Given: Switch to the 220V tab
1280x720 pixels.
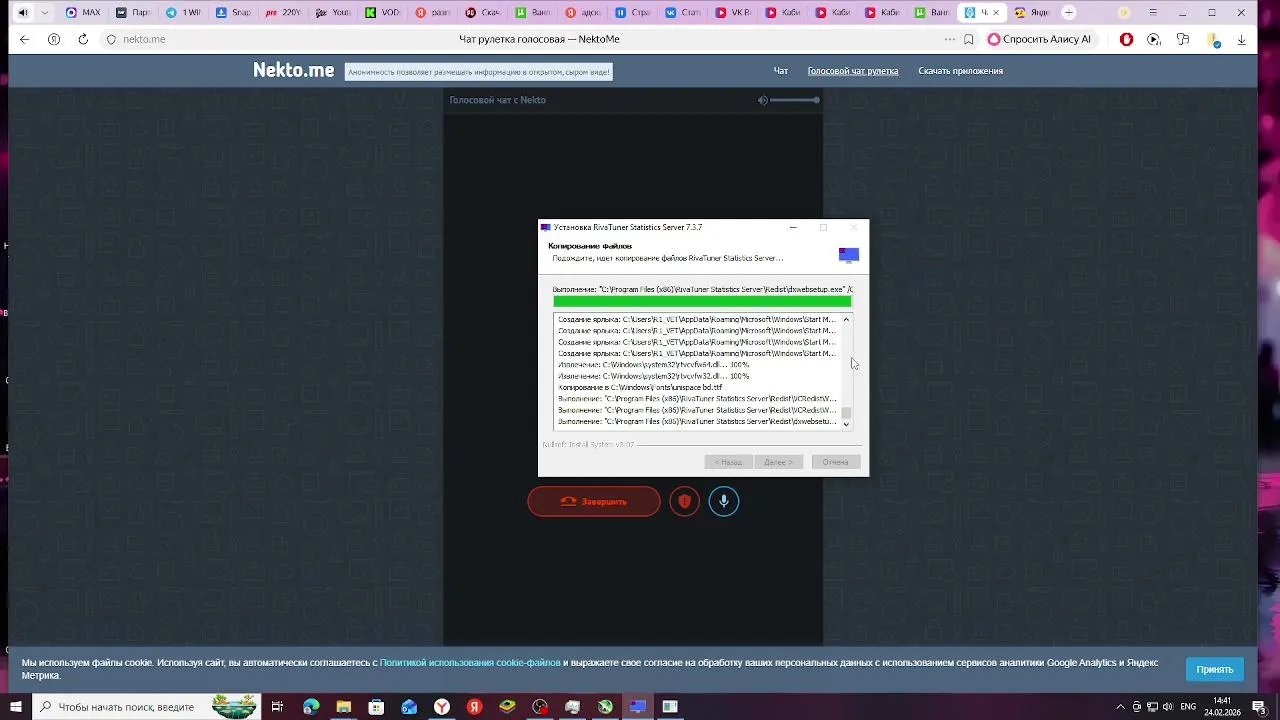Looking at the screenshot, I should [x=284, y=13].
